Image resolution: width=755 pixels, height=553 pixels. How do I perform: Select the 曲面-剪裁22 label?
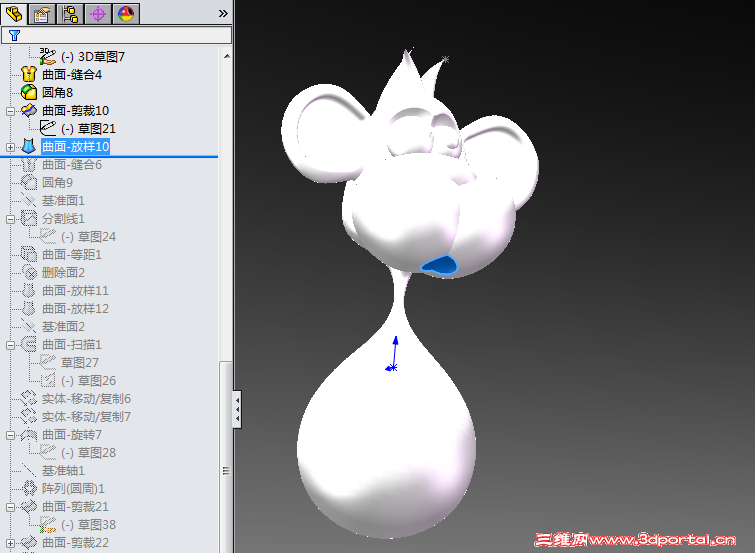coord(76,543)
